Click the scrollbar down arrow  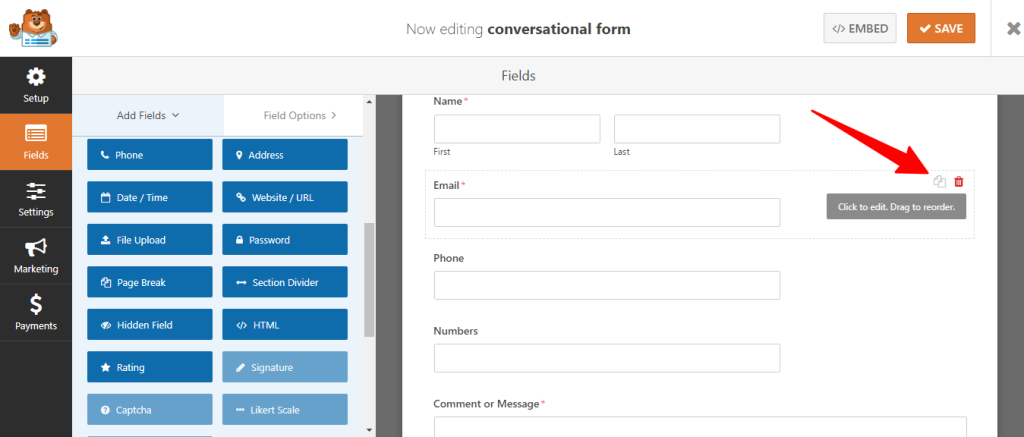(369, 430)
